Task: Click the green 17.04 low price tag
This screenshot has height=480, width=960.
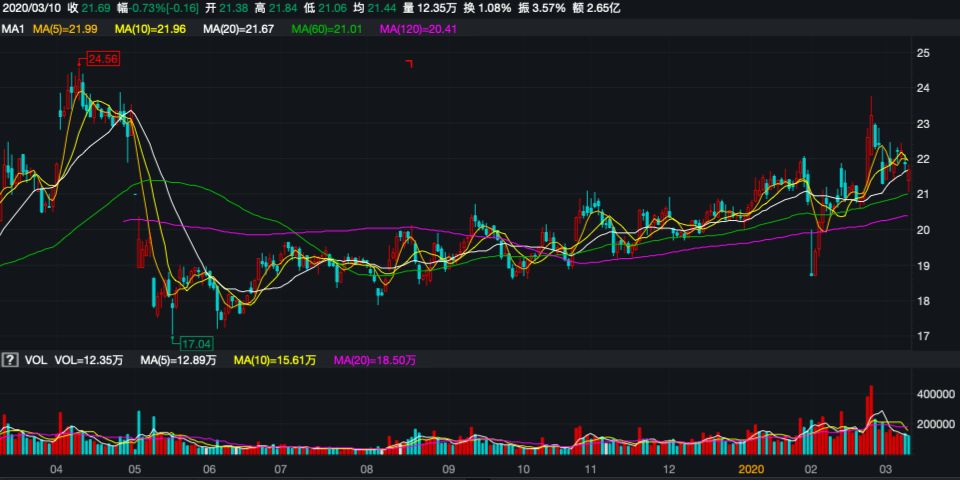Action: click(x=190, y=343)
